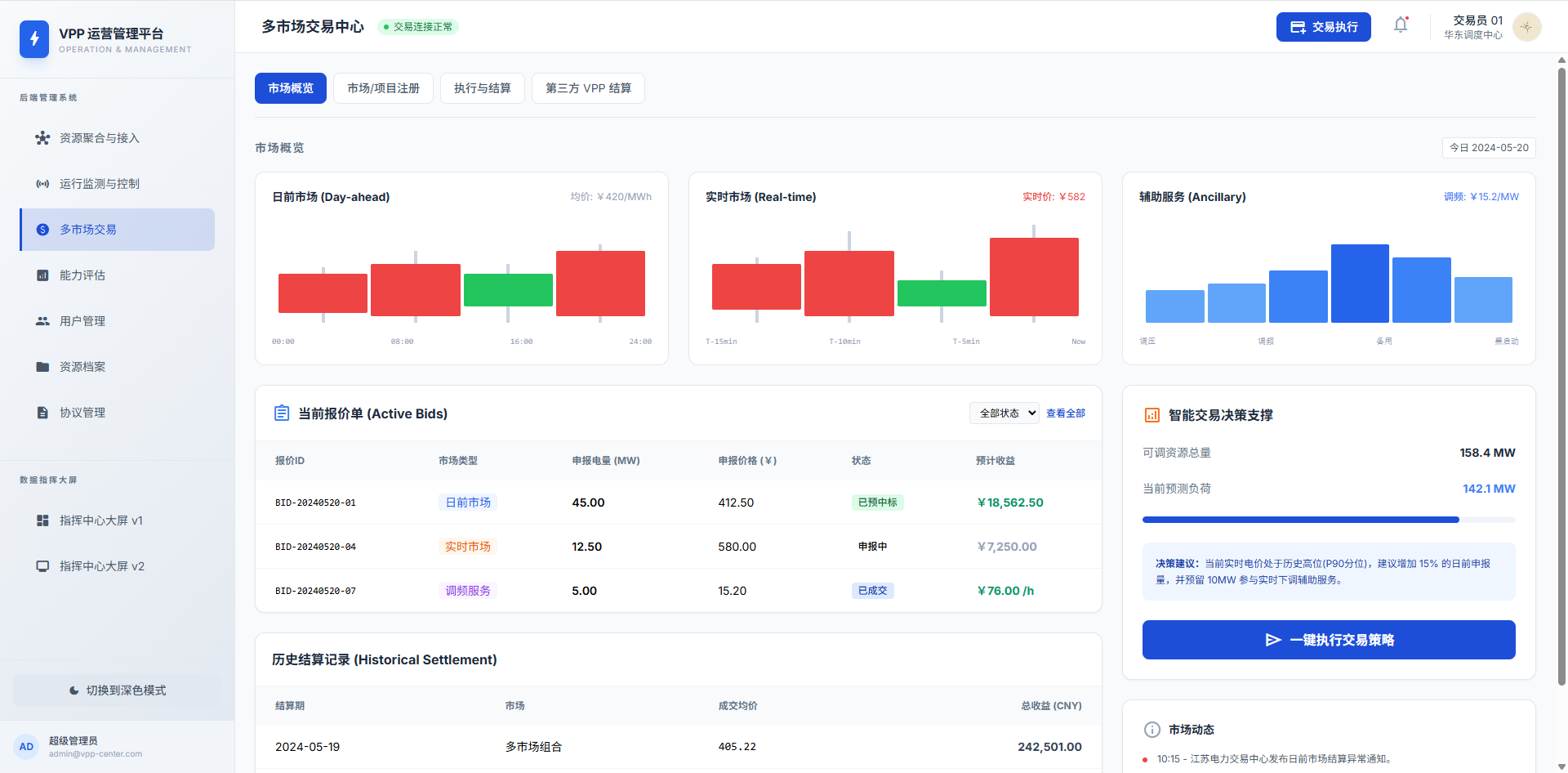Open the 第三方 VPP 结算 tab
The image size is (1568, 773).
tap(588, 88)
